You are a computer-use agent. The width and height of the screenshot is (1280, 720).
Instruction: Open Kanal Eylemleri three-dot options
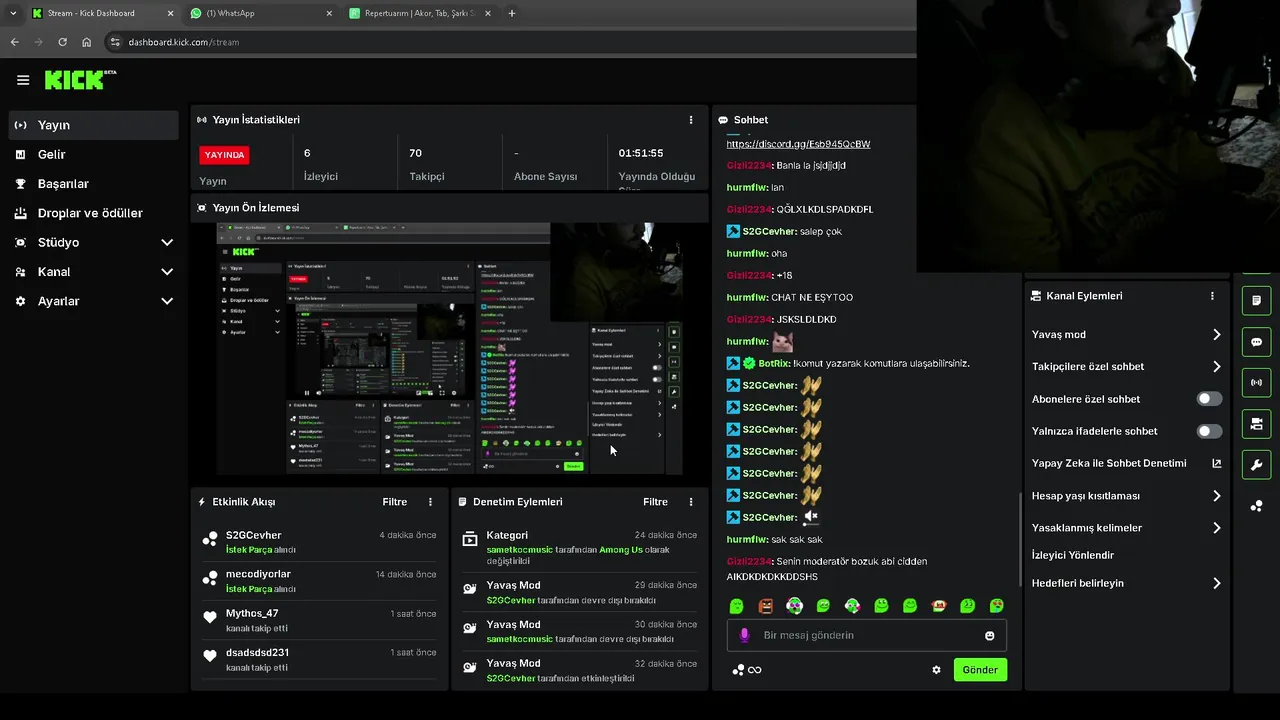1213,296
